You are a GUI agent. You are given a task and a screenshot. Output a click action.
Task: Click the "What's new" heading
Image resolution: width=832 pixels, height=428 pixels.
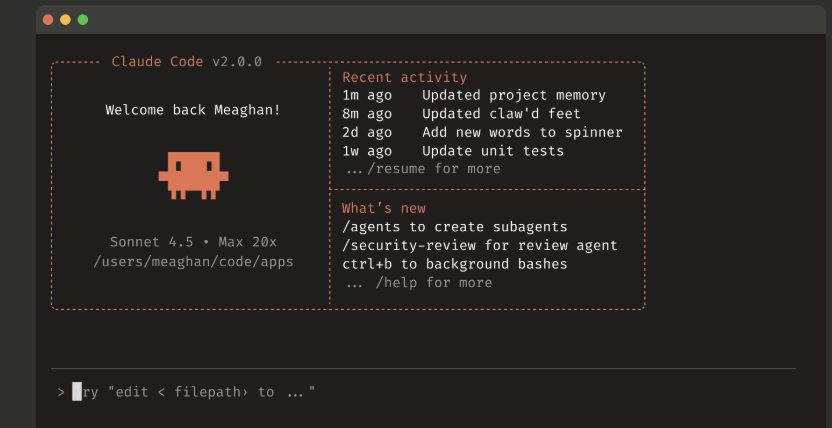tap(384, 208)
